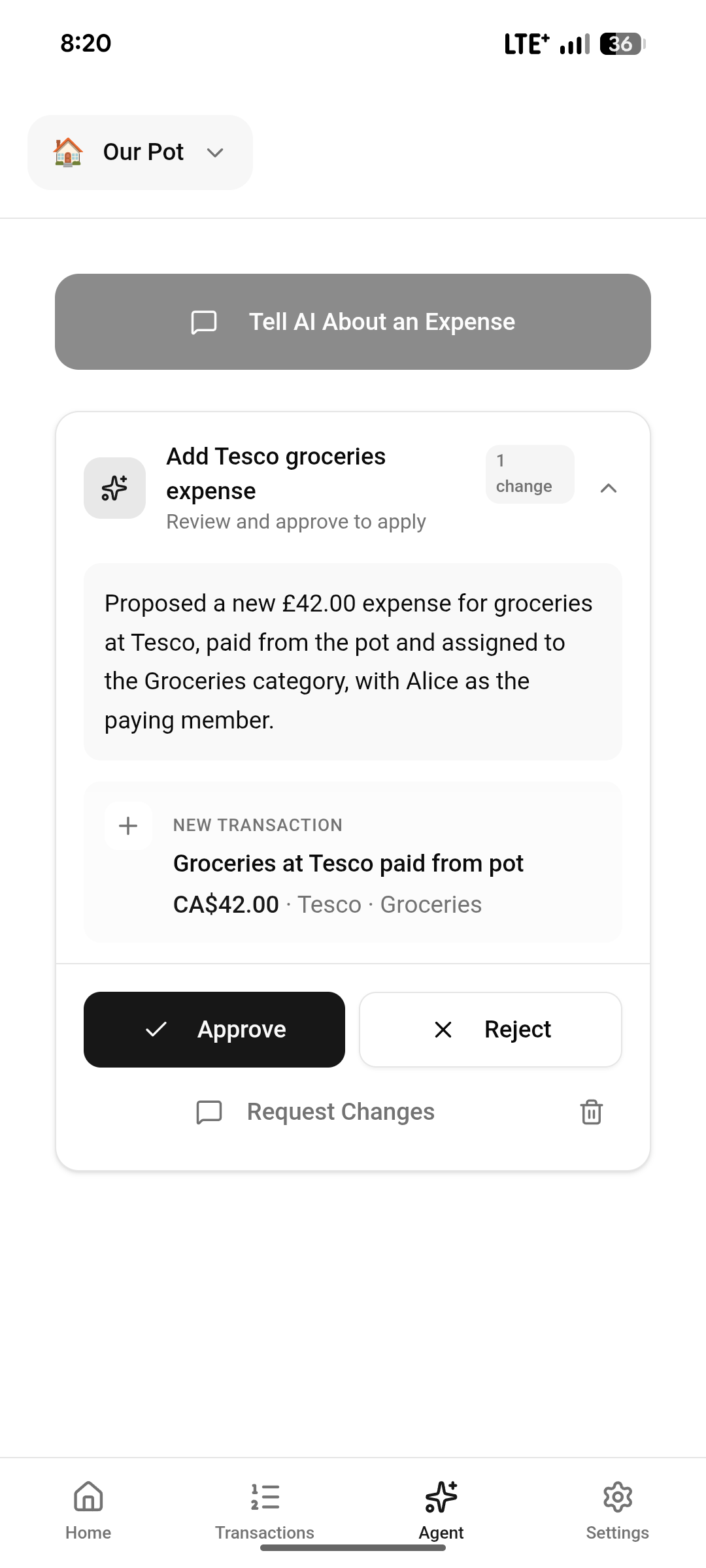Image resolution: width=706 pixels, height=1568 pixels.
Task: Tap the proposal summary text box
Action: [x=353, y=661]
